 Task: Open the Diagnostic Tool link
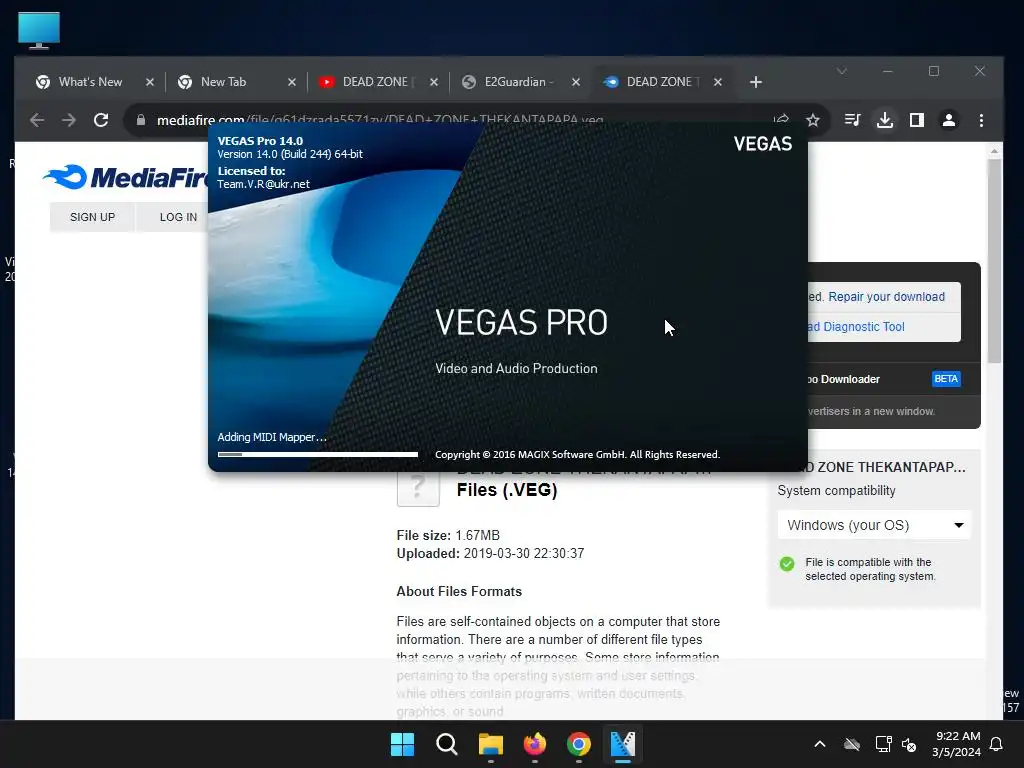(856, 327)
